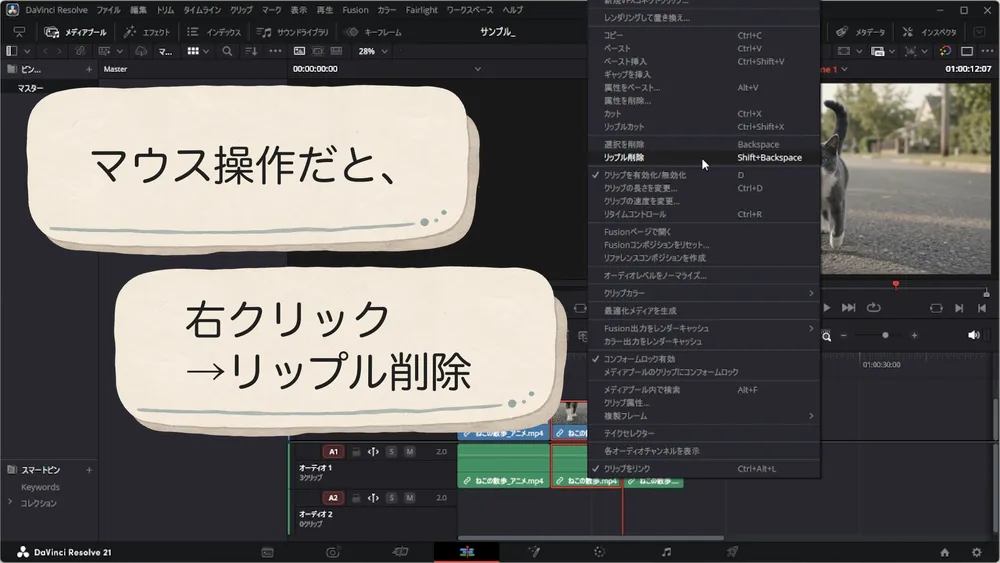
Task: Toggle lock on A2 audio track
Action: tap(356, 497)
